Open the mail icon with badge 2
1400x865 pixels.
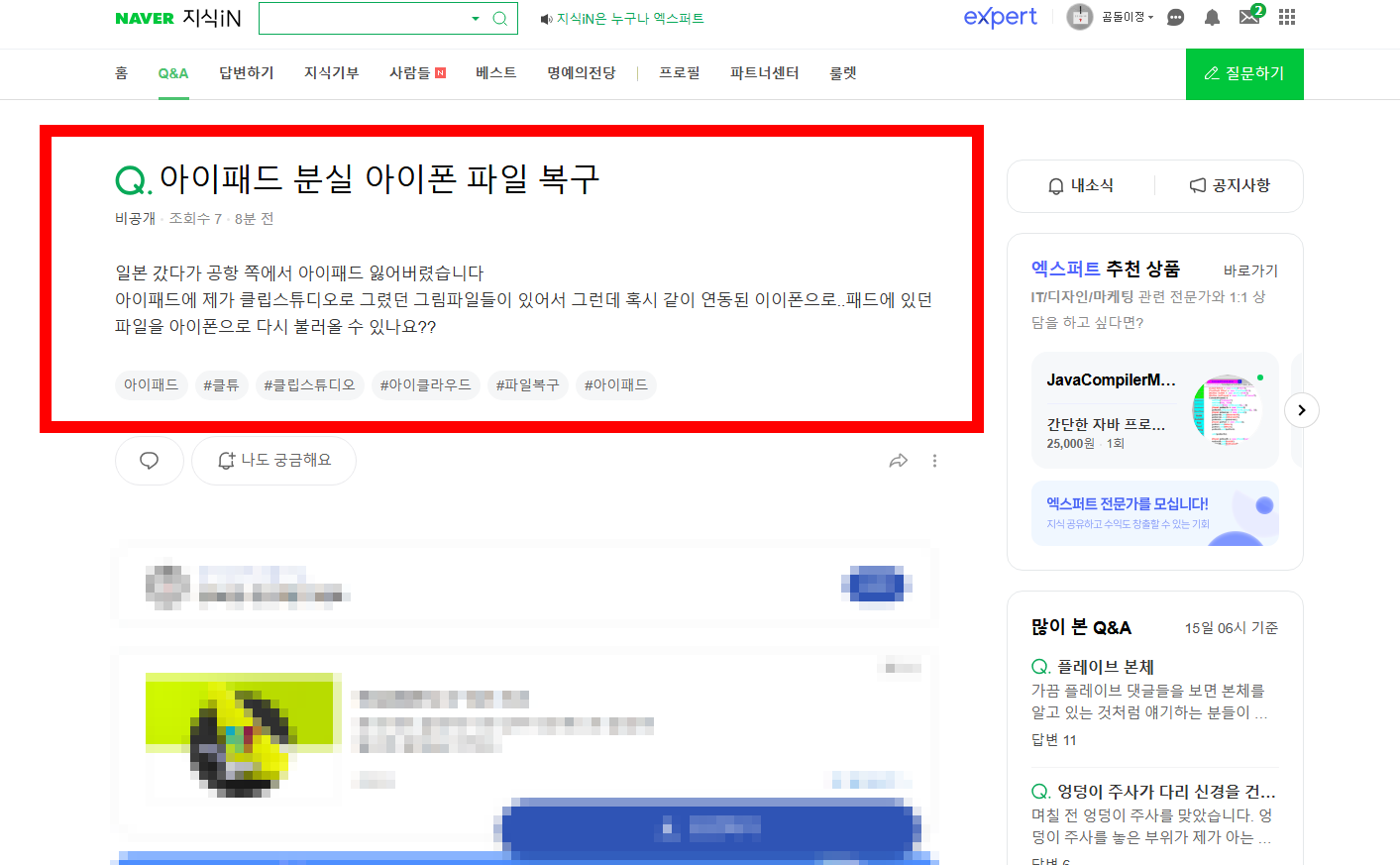1250,16
